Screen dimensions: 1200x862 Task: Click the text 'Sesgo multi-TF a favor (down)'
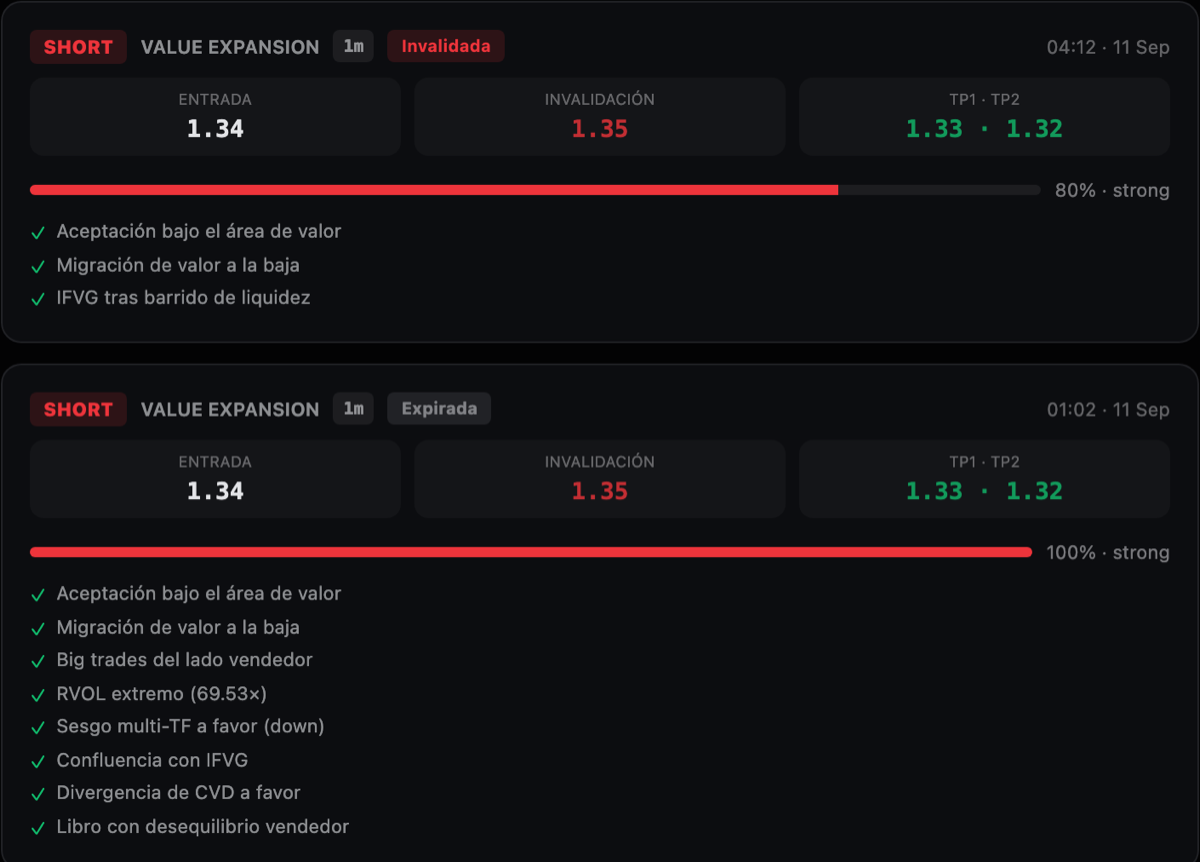click(191, 726)
